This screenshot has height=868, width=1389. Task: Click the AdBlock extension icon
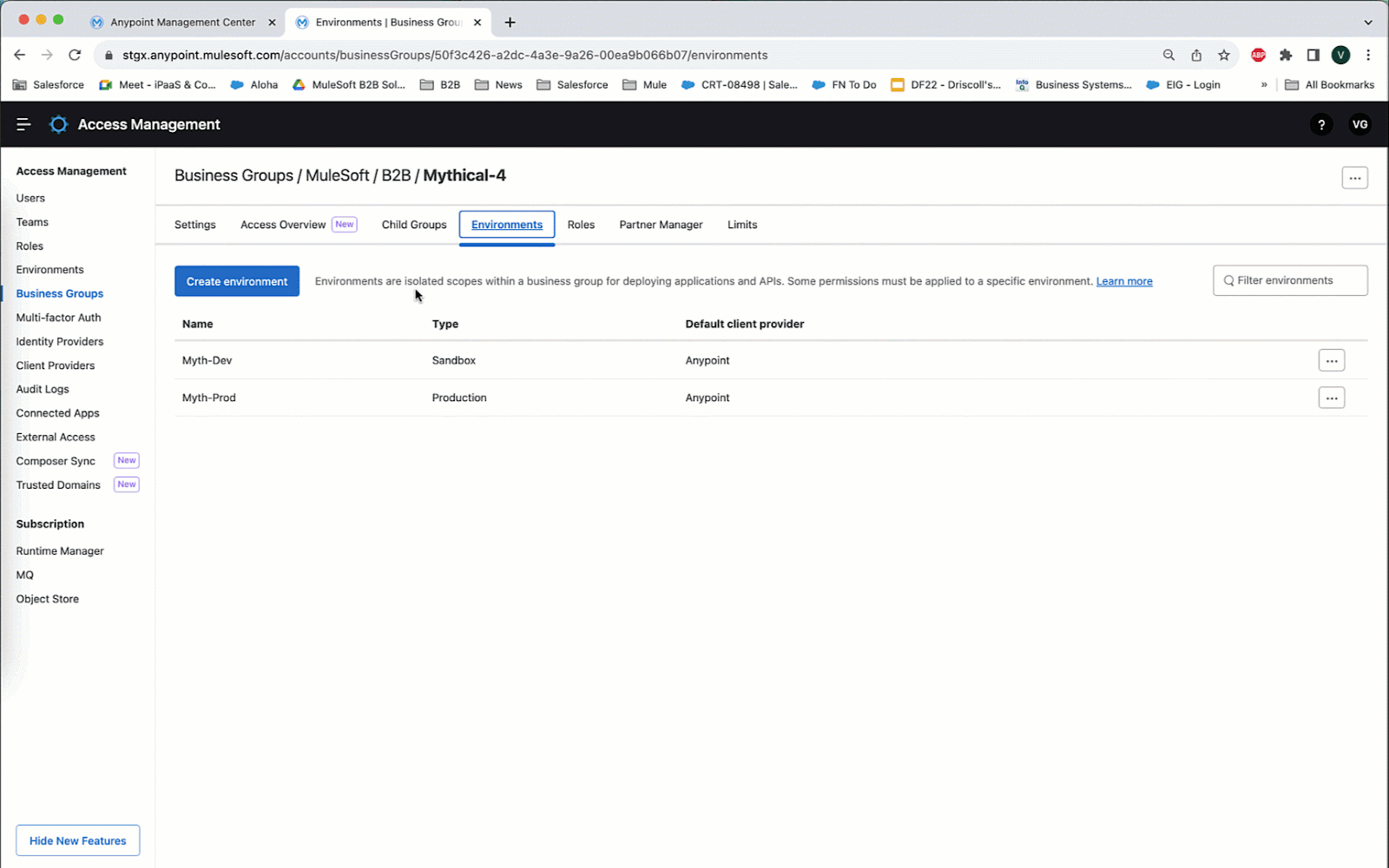1258,55
